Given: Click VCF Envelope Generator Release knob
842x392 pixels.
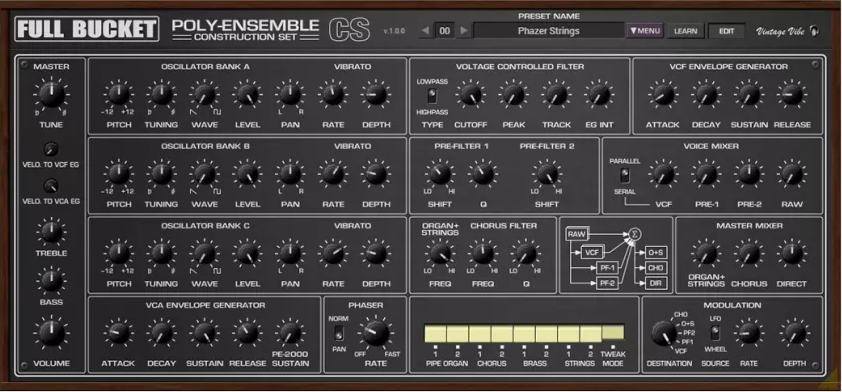Looking at the screenshot, I should tap(792, 95).
